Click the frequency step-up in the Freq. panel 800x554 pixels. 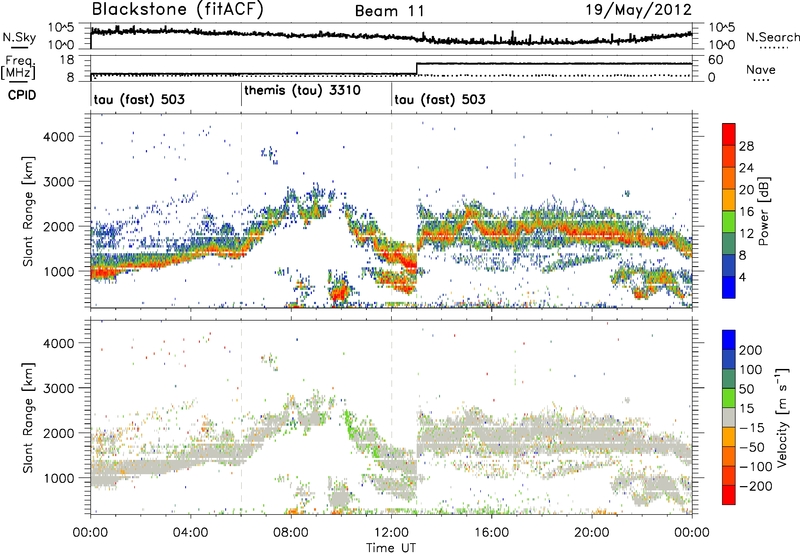pos(417,68)
